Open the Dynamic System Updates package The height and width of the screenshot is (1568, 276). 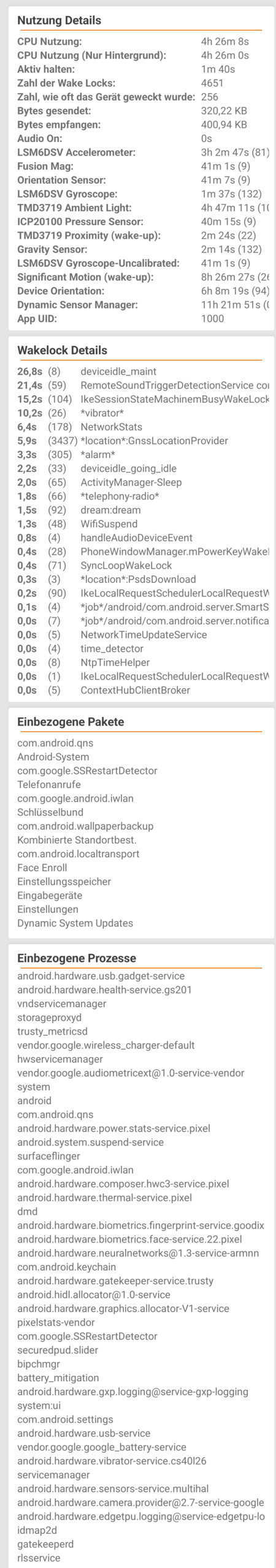75,923
